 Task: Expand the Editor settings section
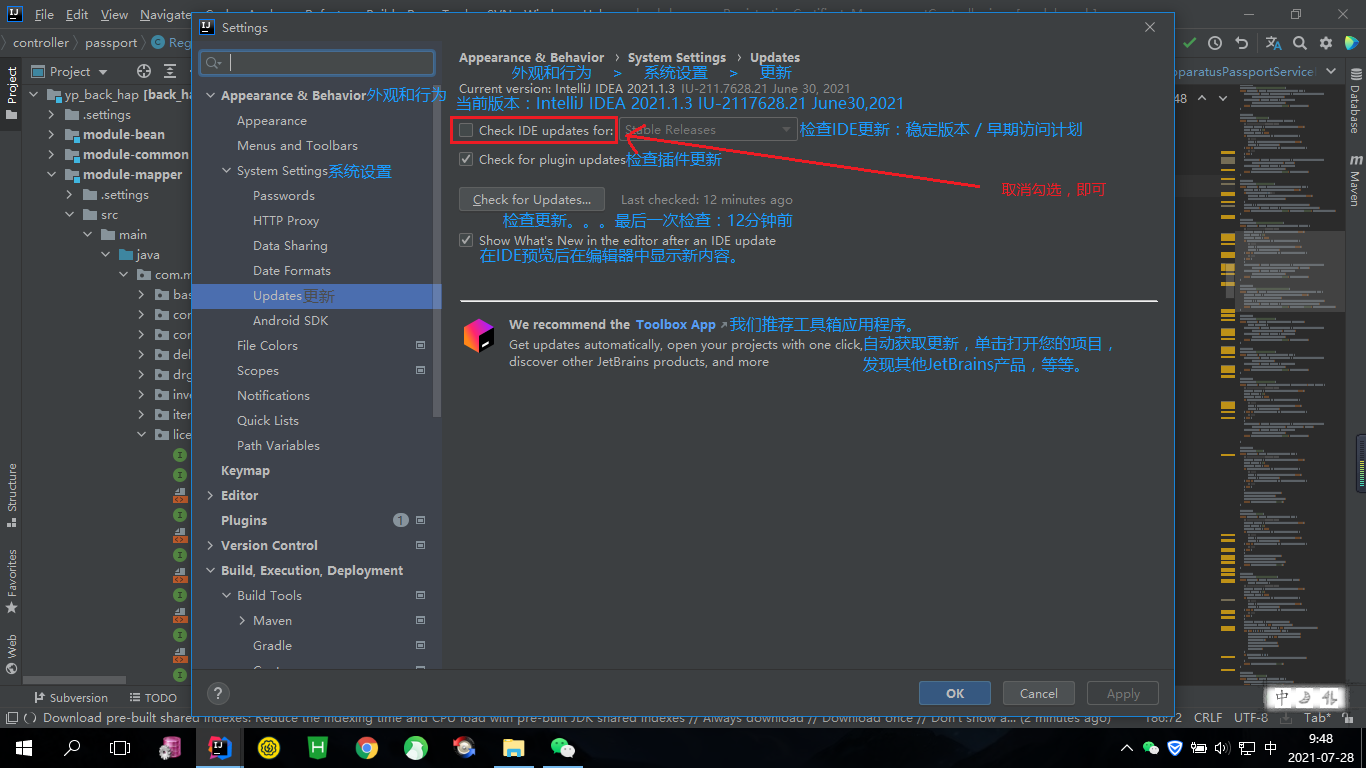[210, 496]
